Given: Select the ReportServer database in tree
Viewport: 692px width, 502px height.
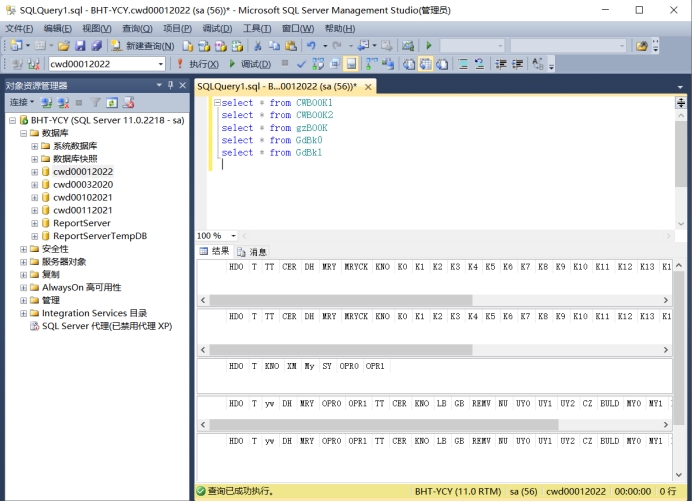Looking at the screenshot, I should click(x=81, y=223).
